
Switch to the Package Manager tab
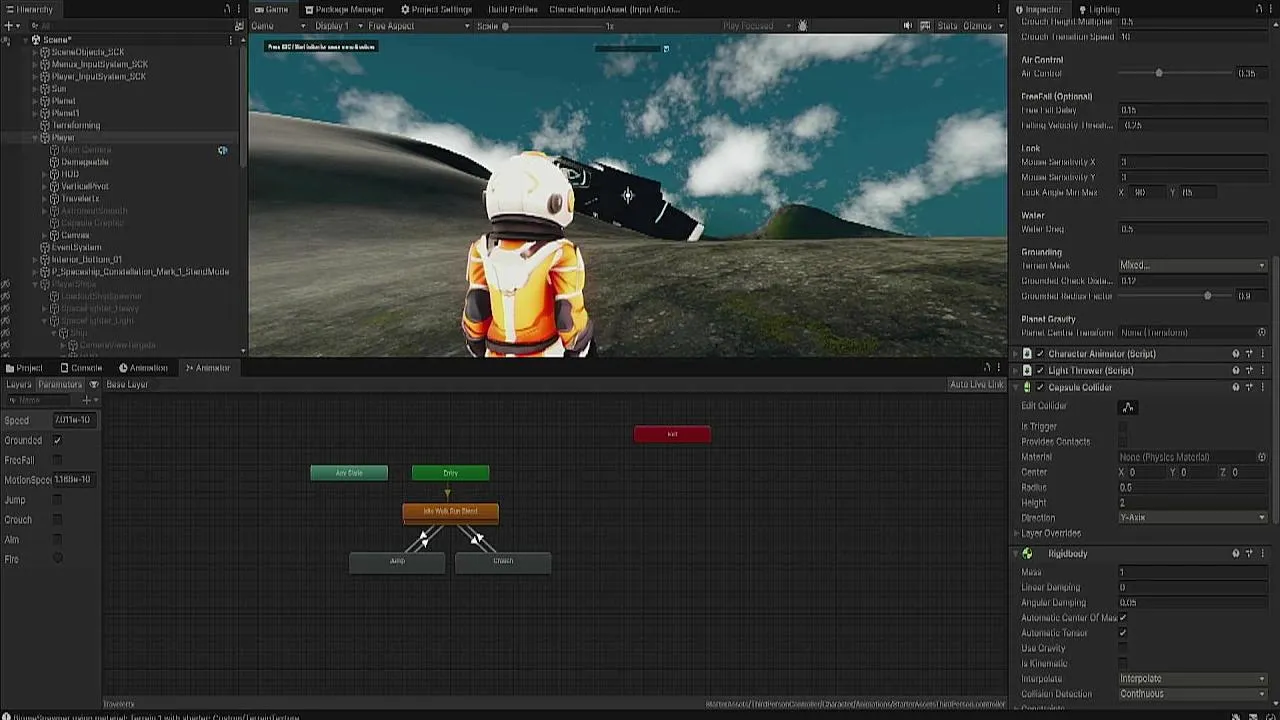[x=344, y=9]
